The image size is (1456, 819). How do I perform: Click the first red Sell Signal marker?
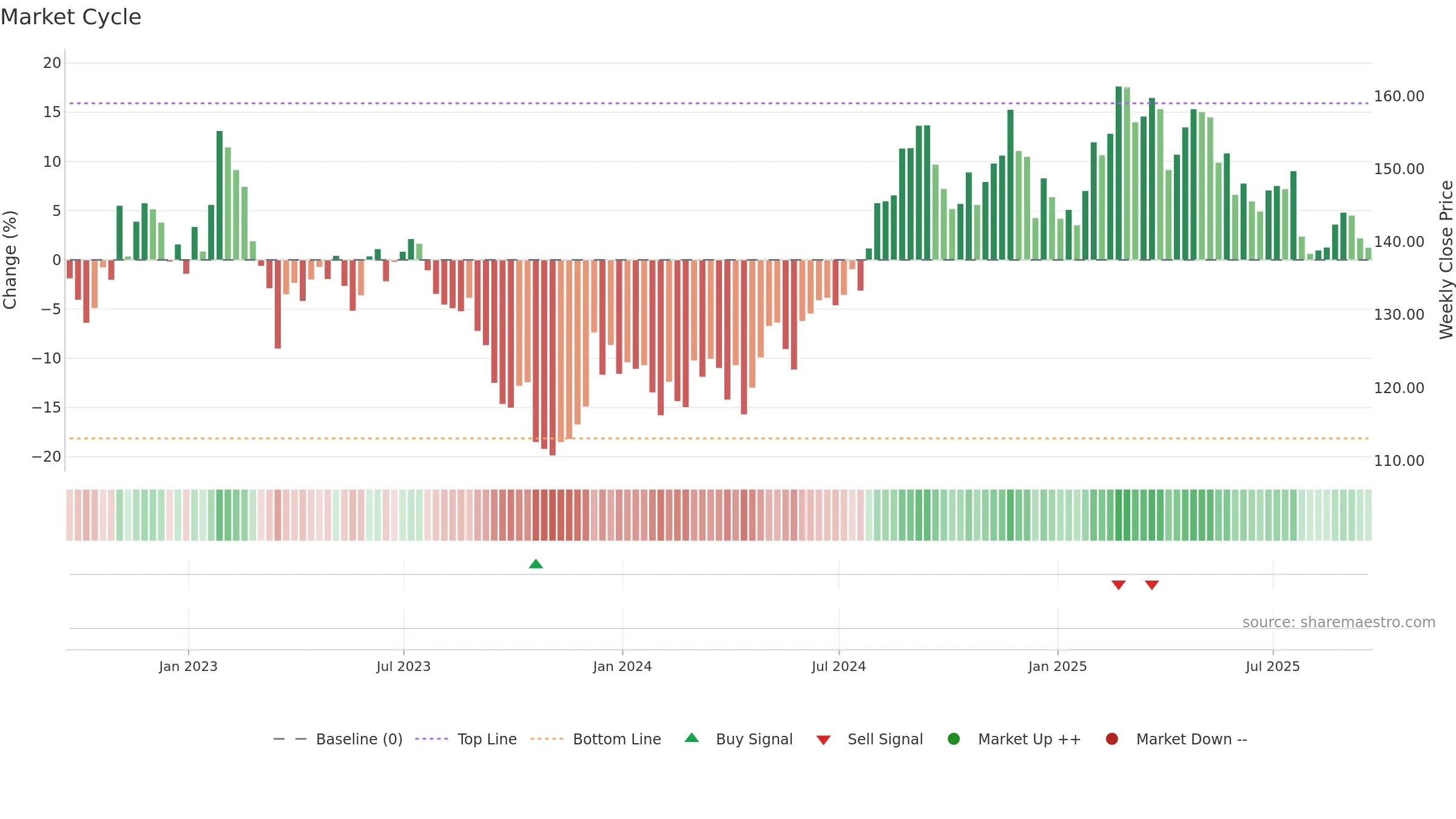click(1119, 585)
